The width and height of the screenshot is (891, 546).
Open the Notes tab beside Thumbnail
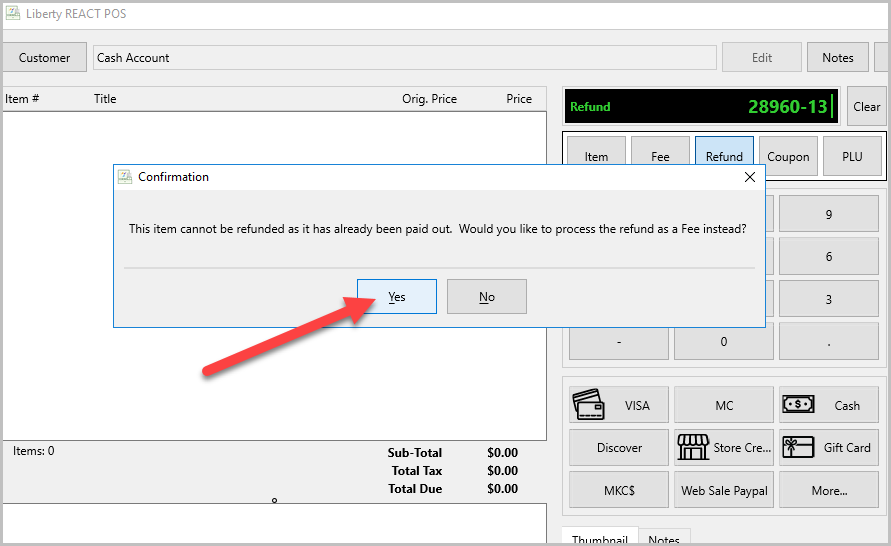pyautogui.click(x=664, y=538)
